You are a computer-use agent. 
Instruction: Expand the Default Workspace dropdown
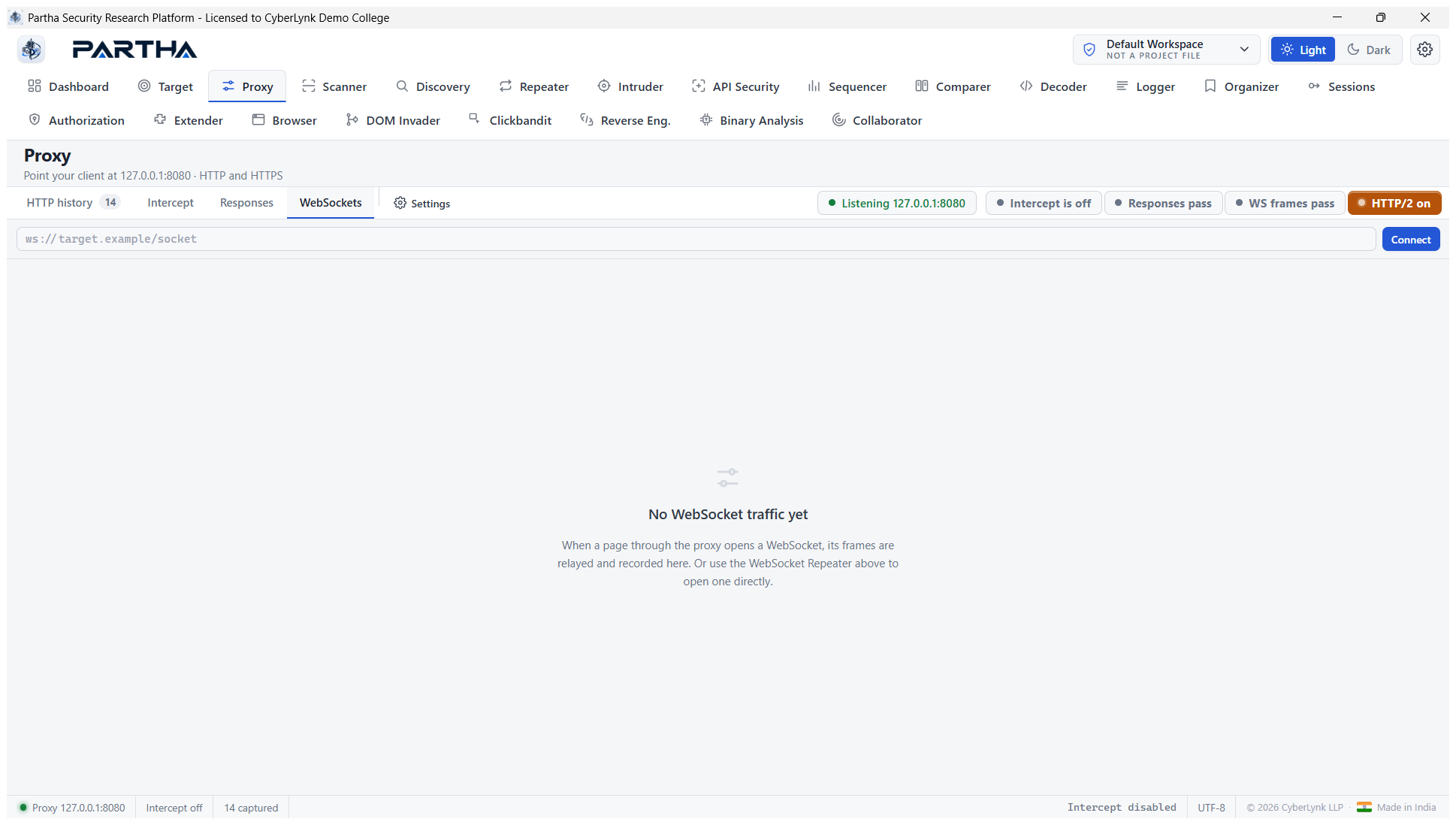coord(1166,50)
